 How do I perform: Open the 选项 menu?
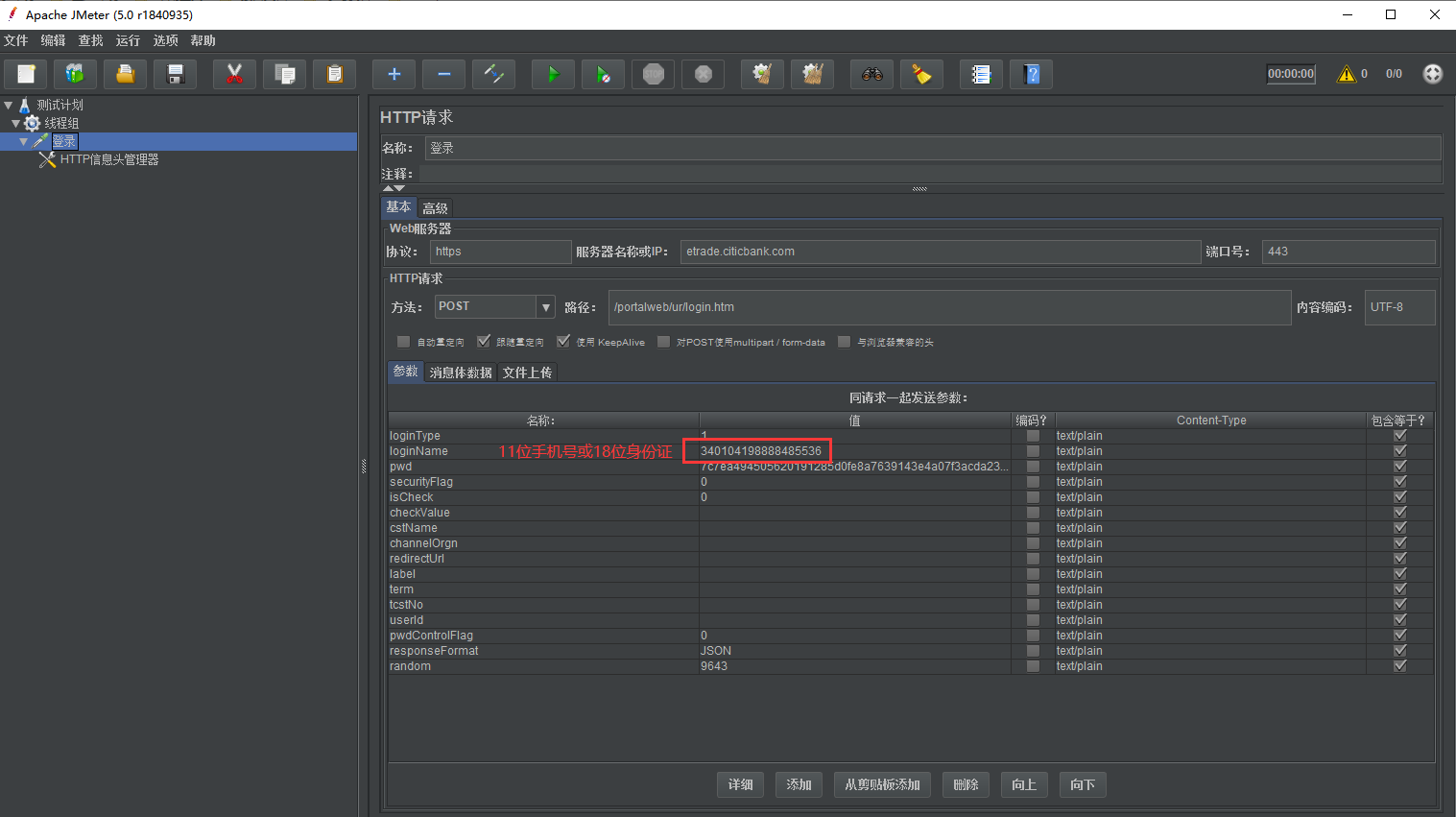pos(166,40)
